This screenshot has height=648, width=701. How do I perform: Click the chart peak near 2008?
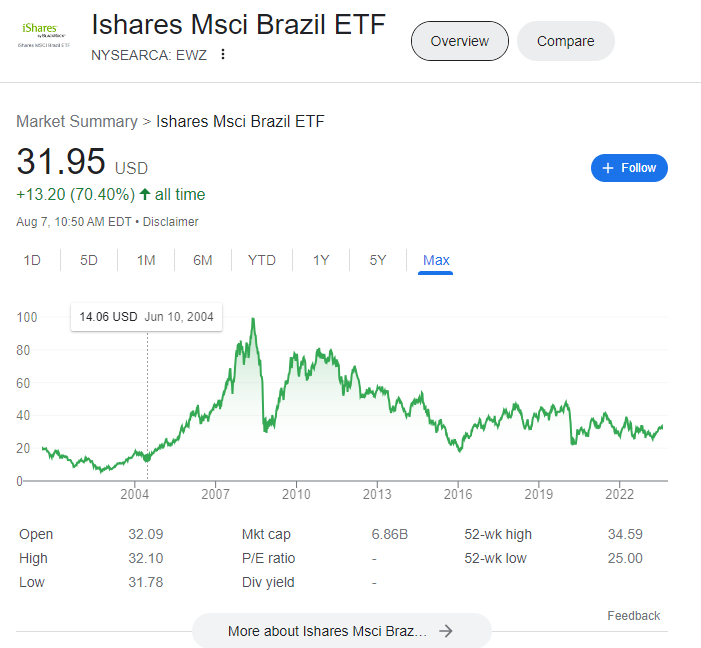(253, 319)
